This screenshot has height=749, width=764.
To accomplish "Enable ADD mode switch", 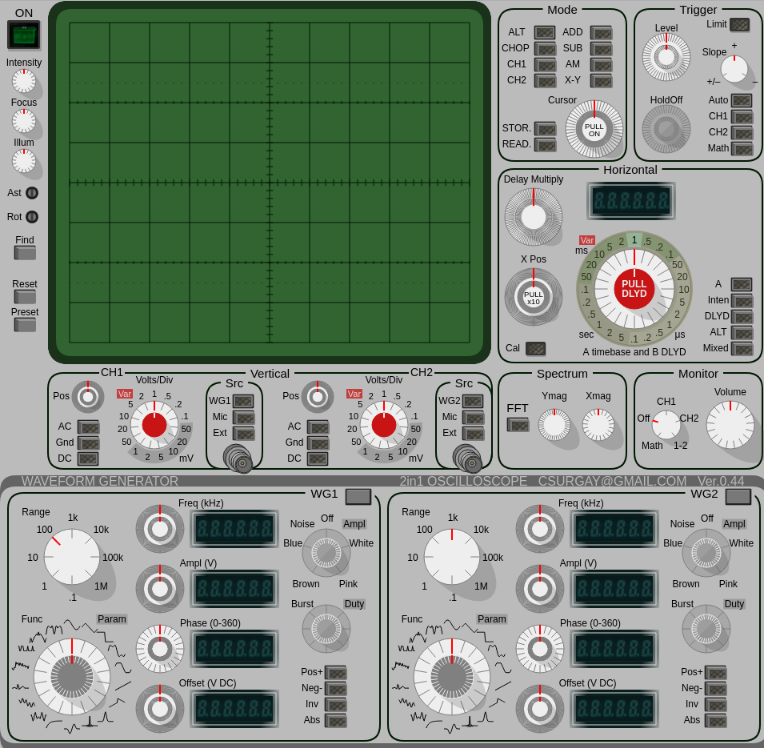I will (x=601, y=33).
